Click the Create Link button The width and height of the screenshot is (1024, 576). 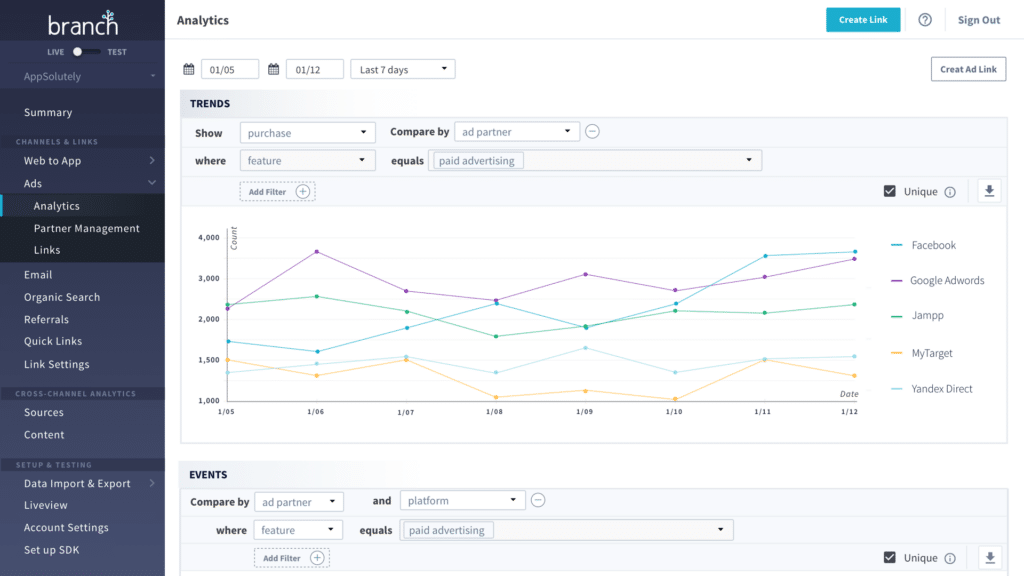863,20
